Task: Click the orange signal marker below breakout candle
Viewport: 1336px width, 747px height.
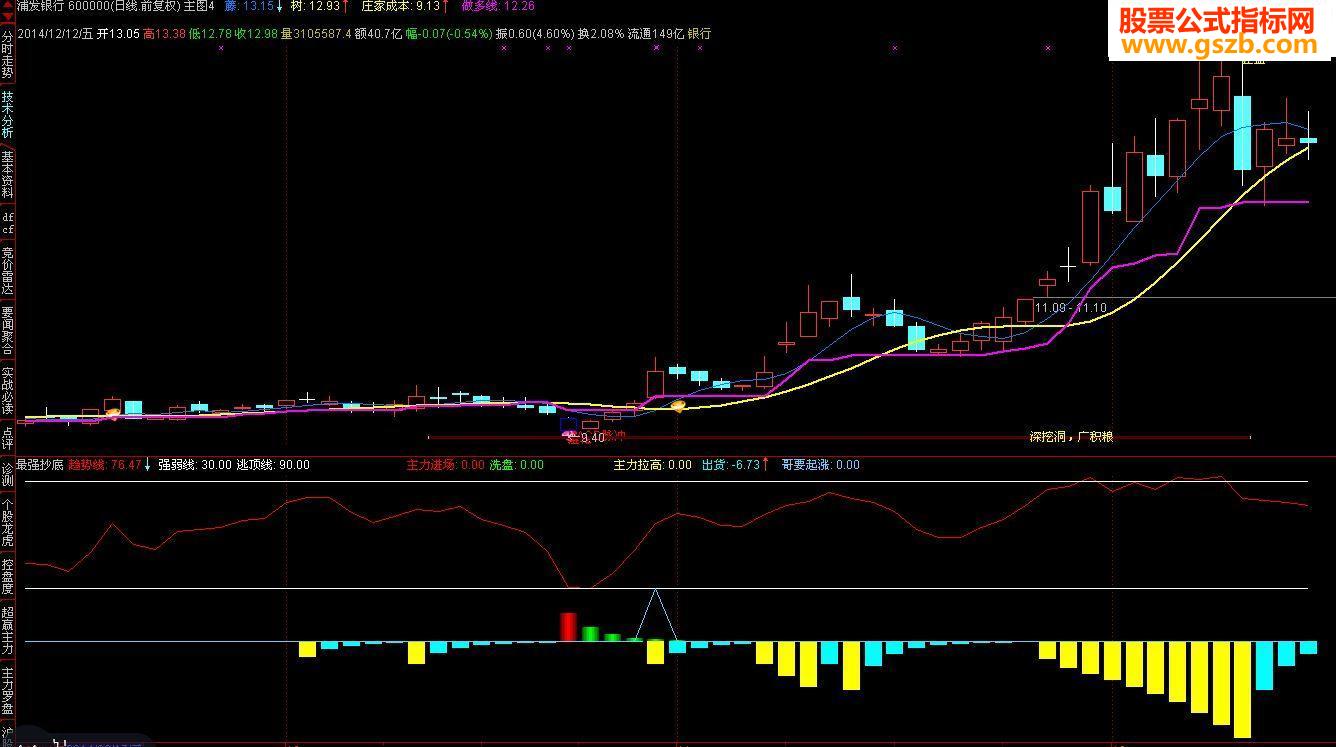Action: tap(678, 406)
